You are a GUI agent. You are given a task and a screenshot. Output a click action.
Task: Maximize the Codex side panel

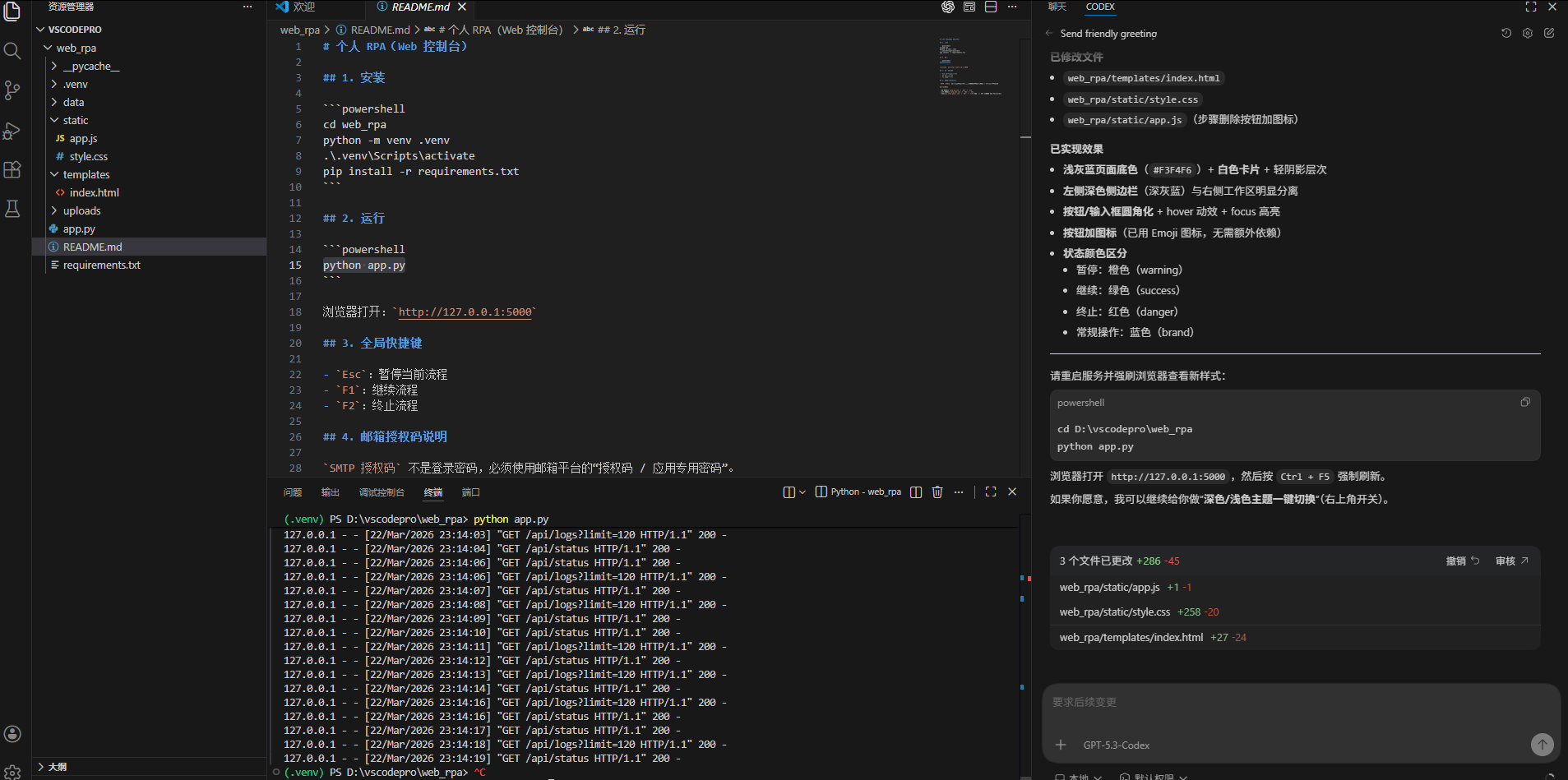tap(1531, 7)
